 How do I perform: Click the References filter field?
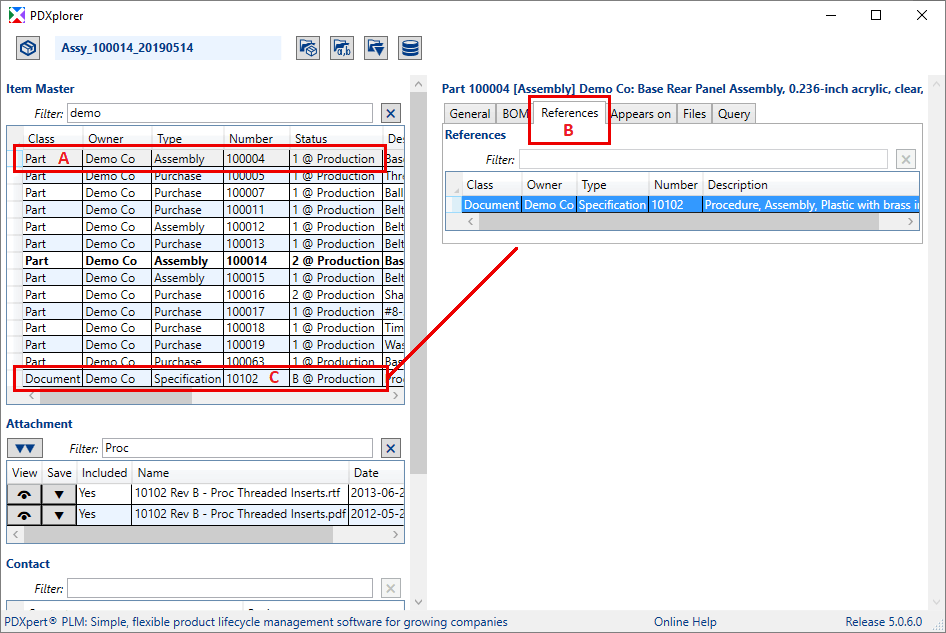point(703,159)
